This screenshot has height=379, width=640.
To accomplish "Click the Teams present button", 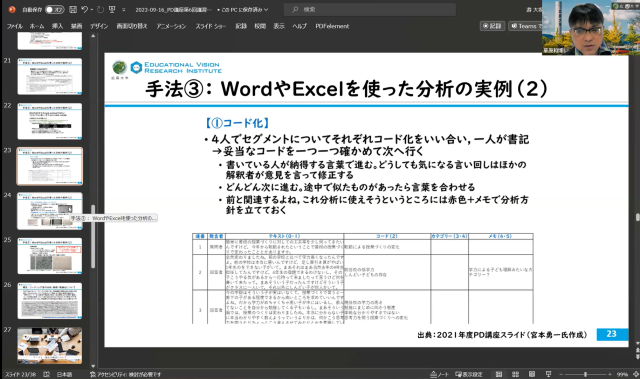I will point(526,26).
